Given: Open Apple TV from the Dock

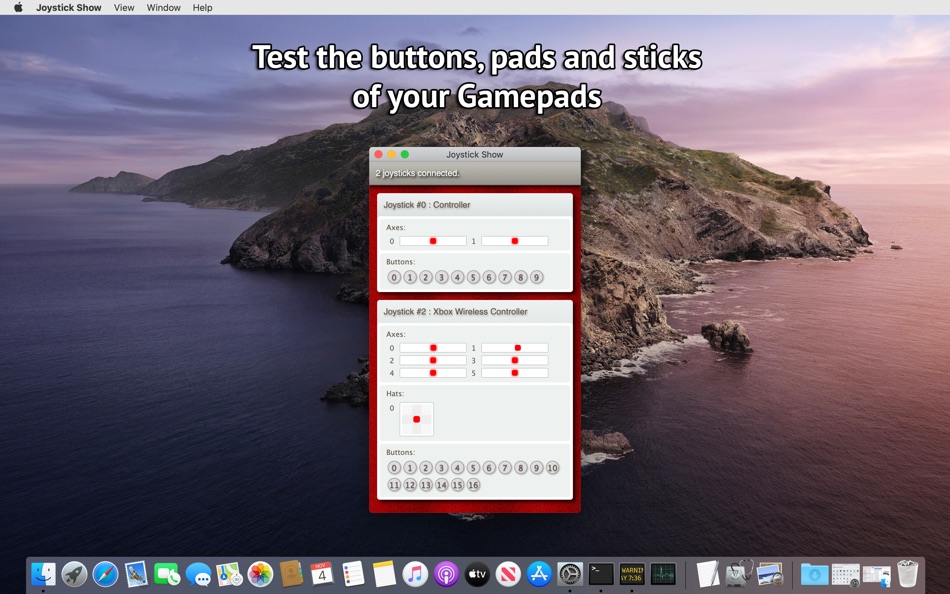Looking at the screenshot, I should 477,573.
